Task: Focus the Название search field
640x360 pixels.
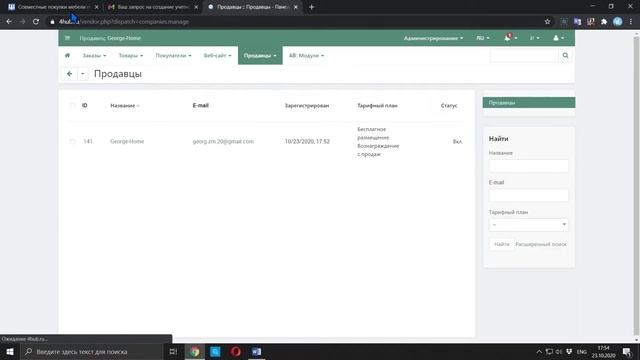Action: (x=528, y=166)
